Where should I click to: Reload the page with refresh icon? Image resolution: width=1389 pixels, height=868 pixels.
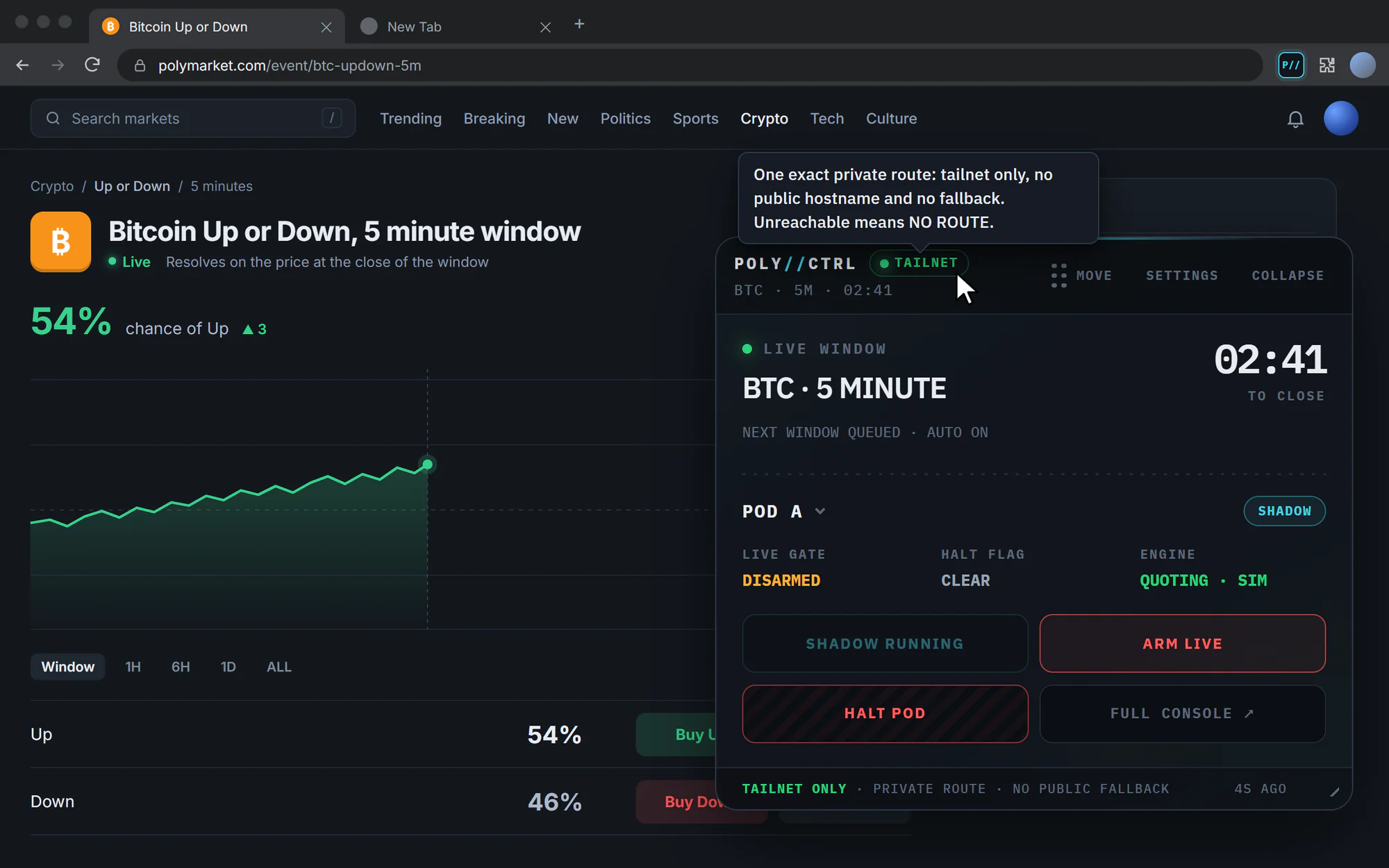point(92,65)
